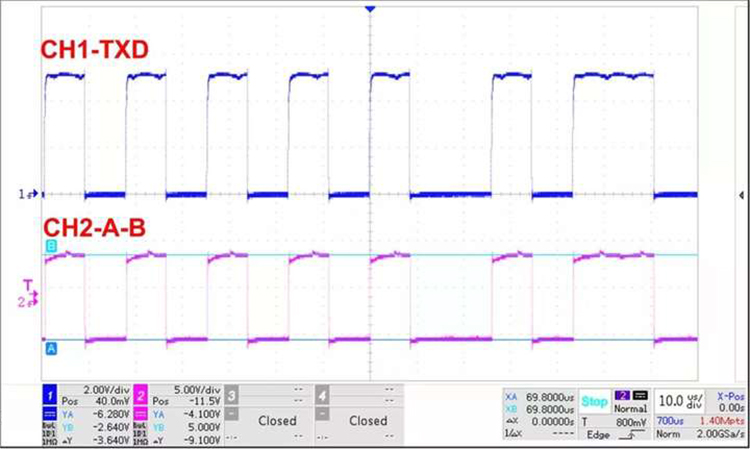Select cursor B label on waveform
750x449 pixels.
click(x=50, y=246)
